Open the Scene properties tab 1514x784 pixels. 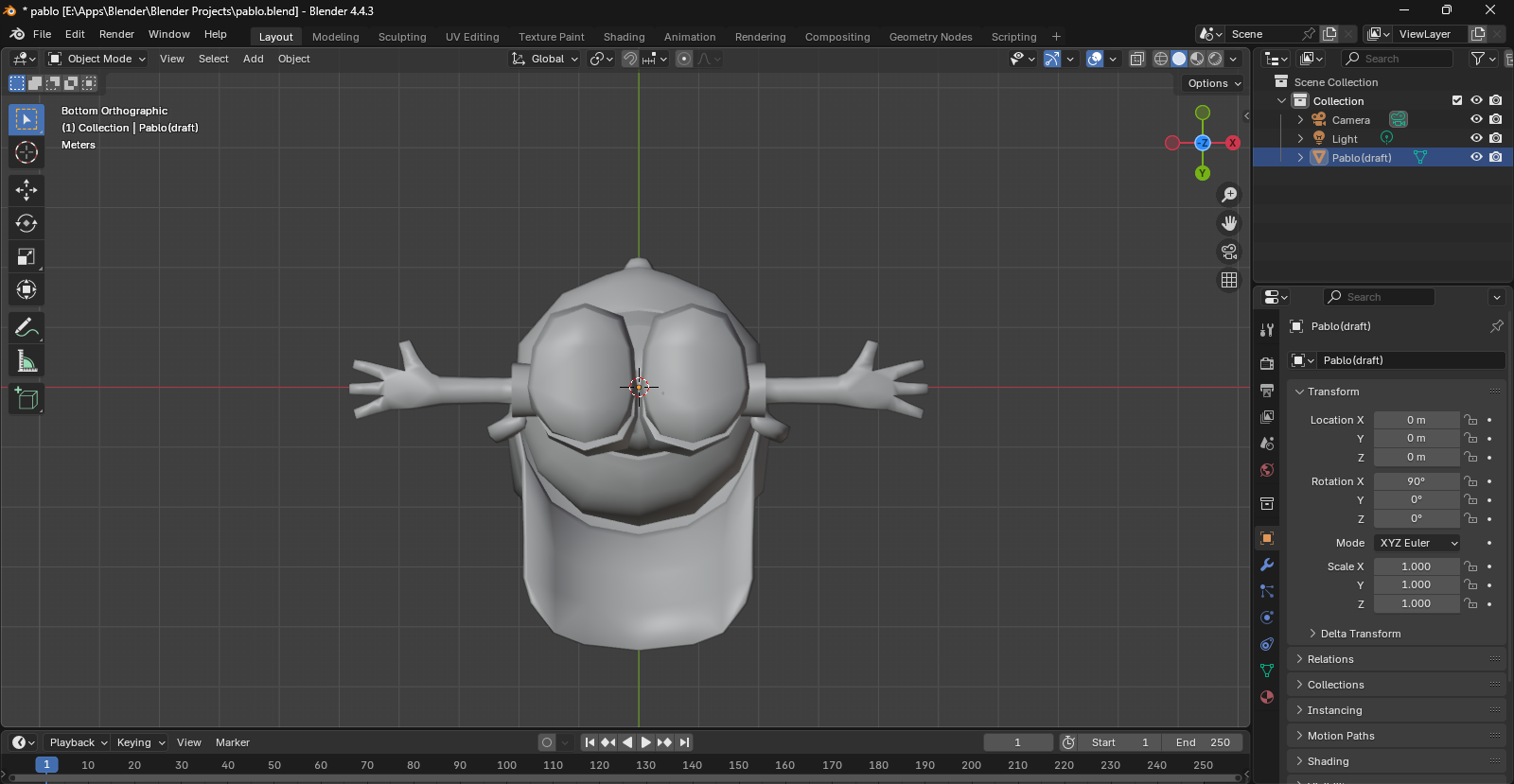click(1267, 443)
